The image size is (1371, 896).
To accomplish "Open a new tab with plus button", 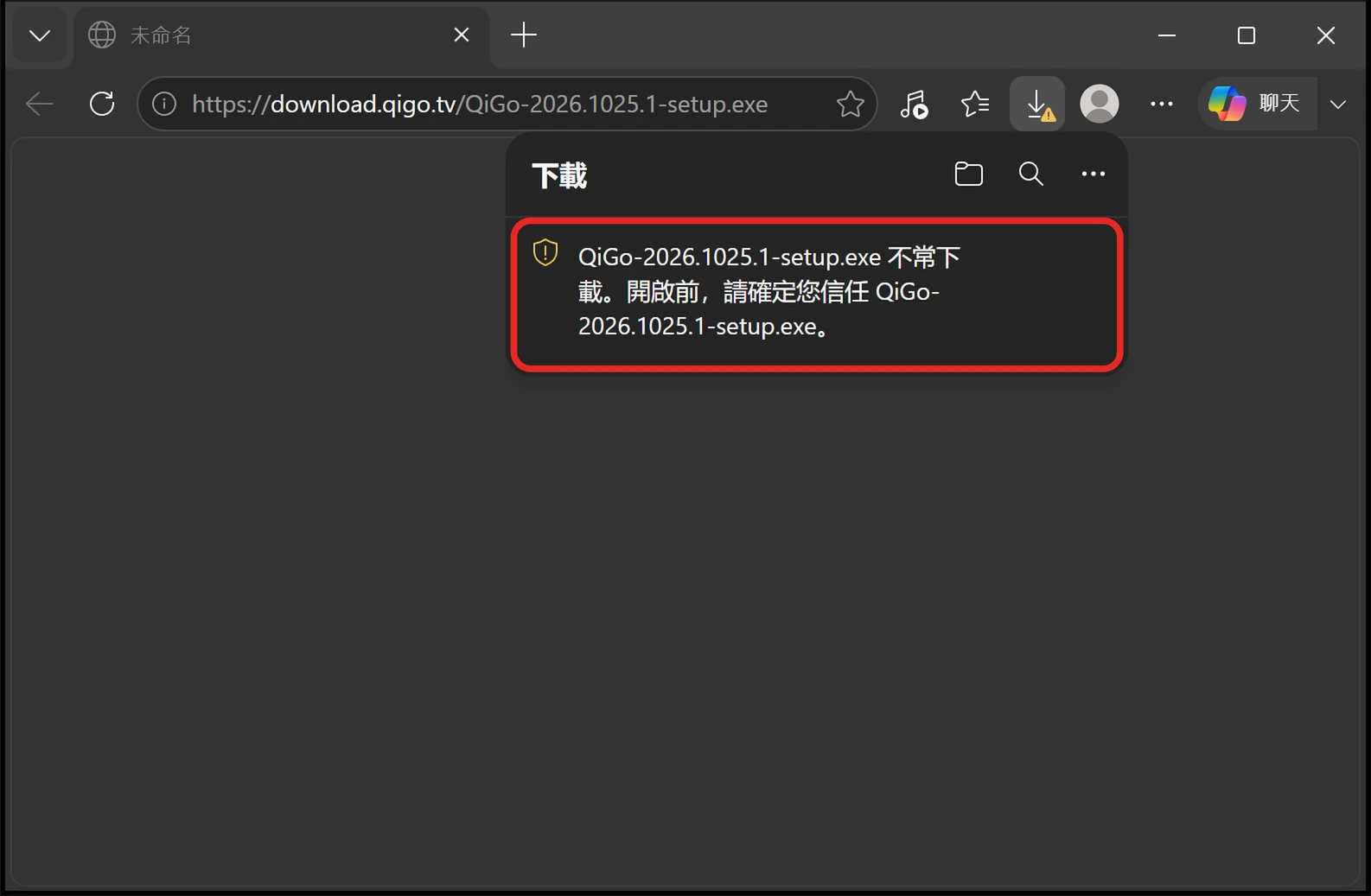I will 524,35.
